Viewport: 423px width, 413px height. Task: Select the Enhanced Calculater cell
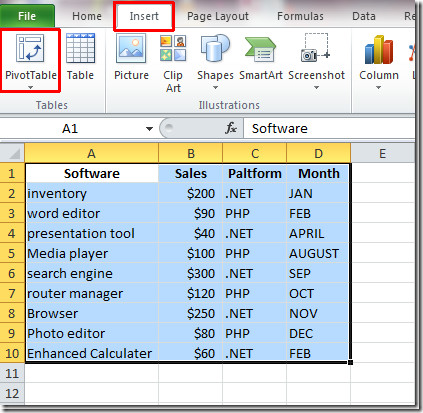point(92,353)
